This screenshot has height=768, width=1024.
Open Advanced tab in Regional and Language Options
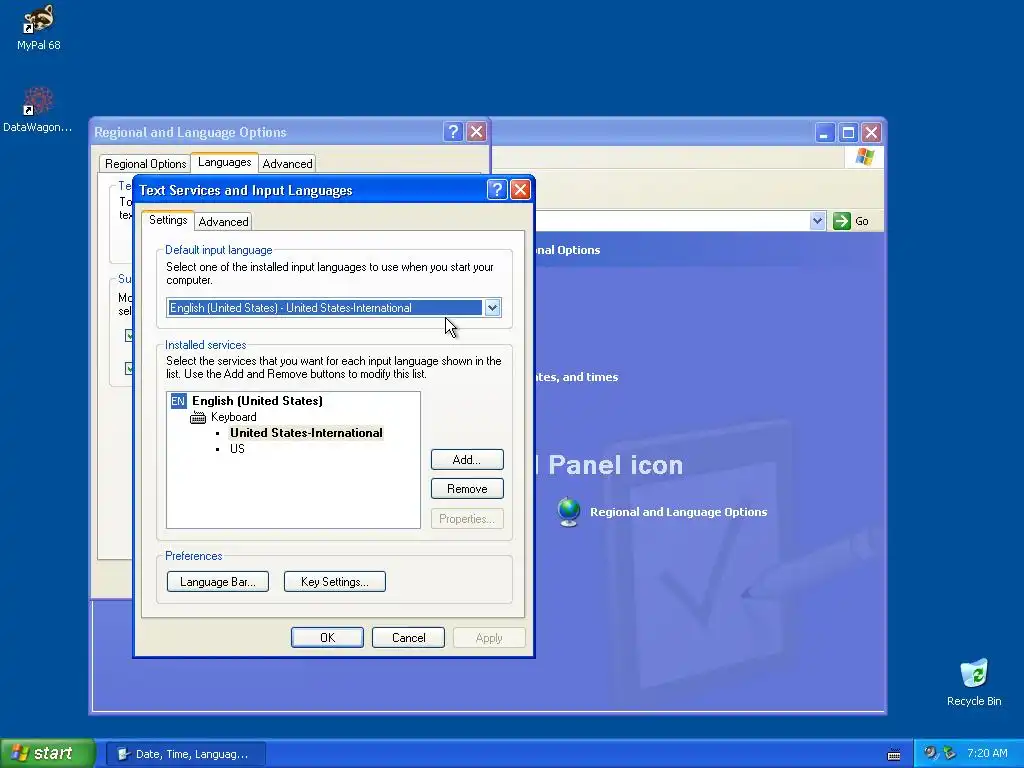(287, 164)
